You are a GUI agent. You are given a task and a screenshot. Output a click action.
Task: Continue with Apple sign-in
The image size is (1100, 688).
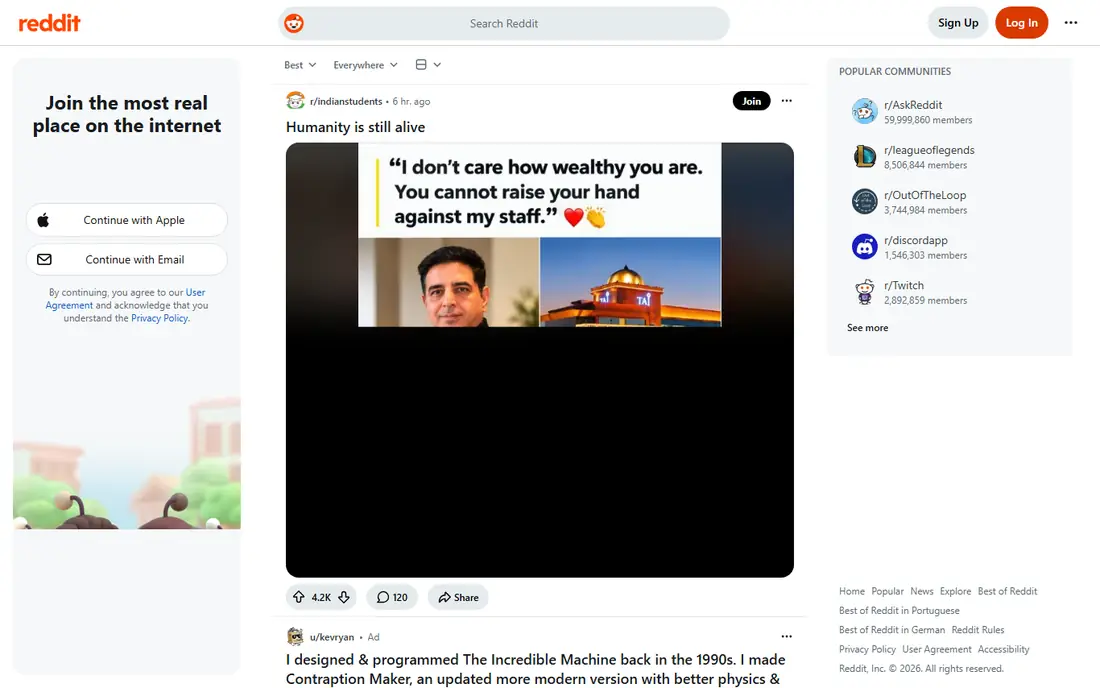[127, 220]
